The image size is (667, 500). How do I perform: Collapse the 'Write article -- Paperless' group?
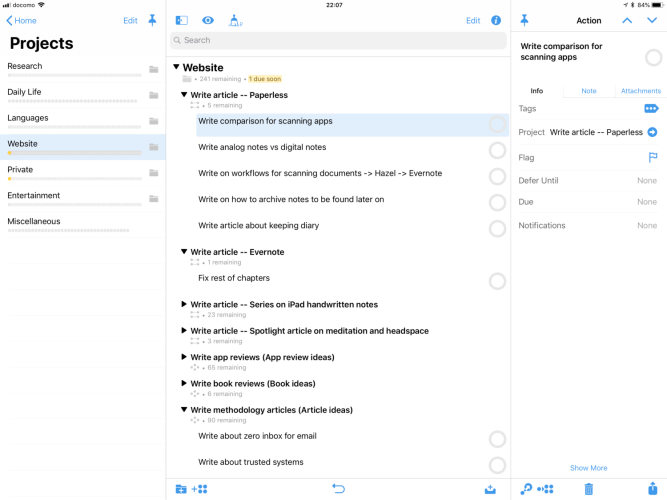[184, 95]
